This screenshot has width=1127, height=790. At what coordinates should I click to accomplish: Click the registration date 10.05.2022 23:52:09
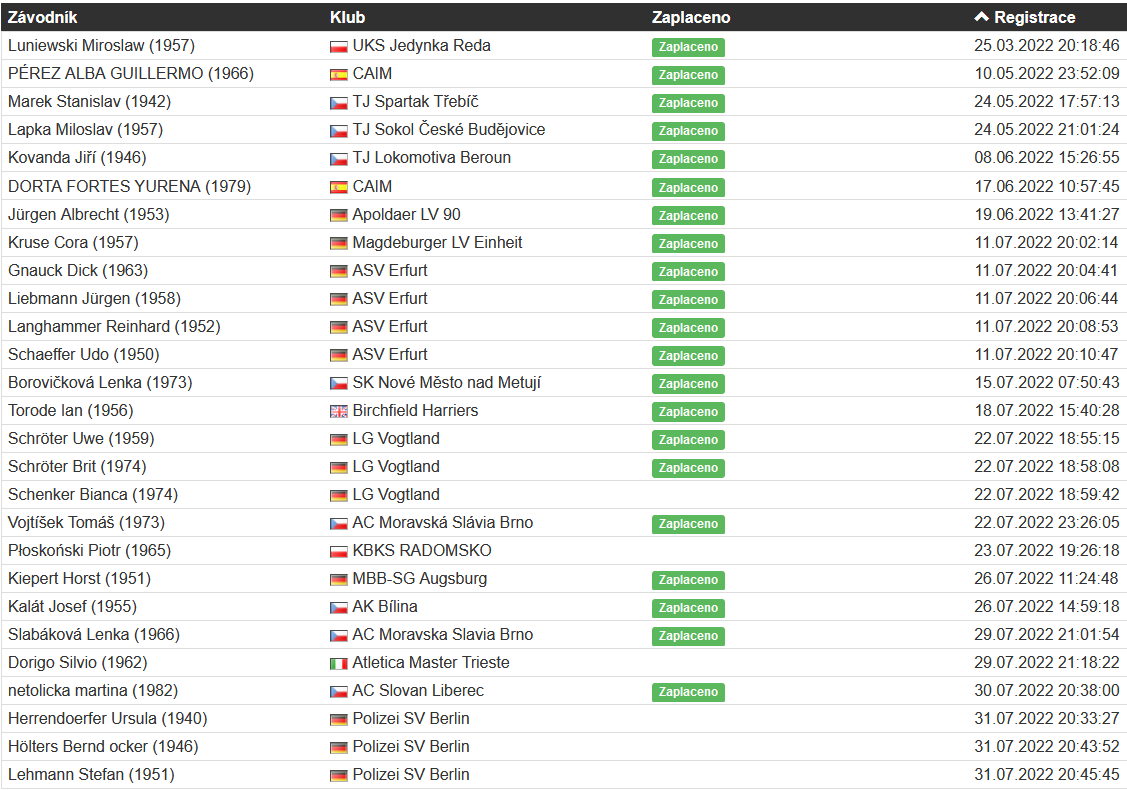click(x=1046, y=73)
